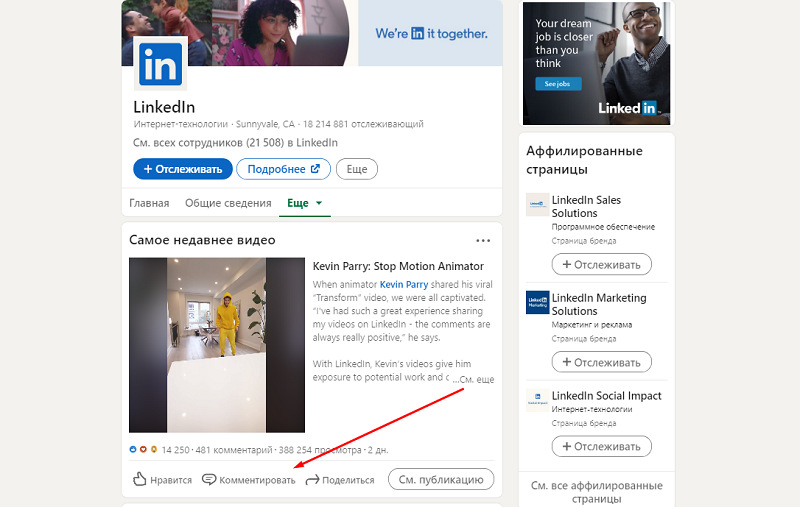Open the three-dot menu of the video card

(483, 240)
